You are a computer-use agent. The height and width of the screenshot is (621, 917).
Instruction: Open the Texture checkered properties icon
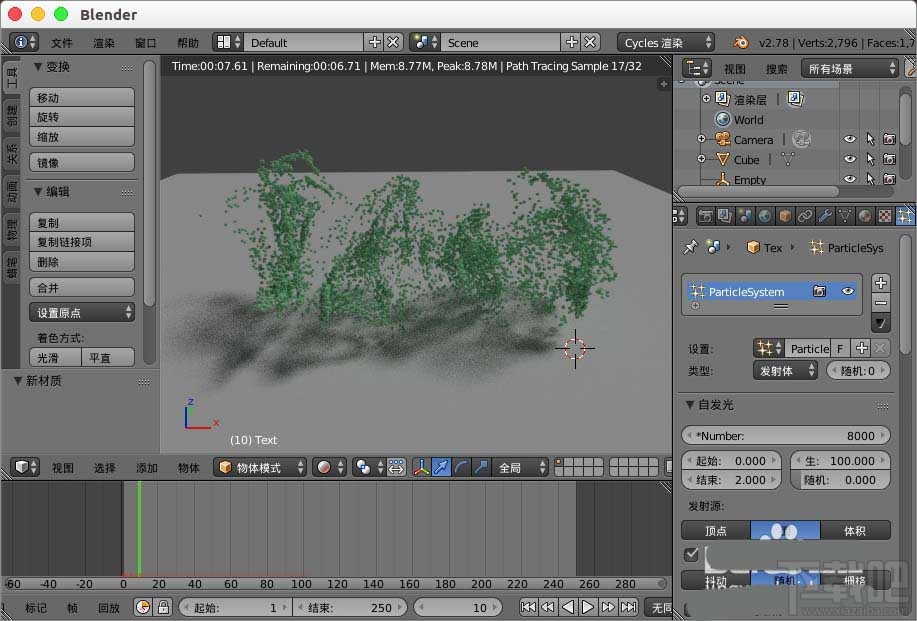883,216
